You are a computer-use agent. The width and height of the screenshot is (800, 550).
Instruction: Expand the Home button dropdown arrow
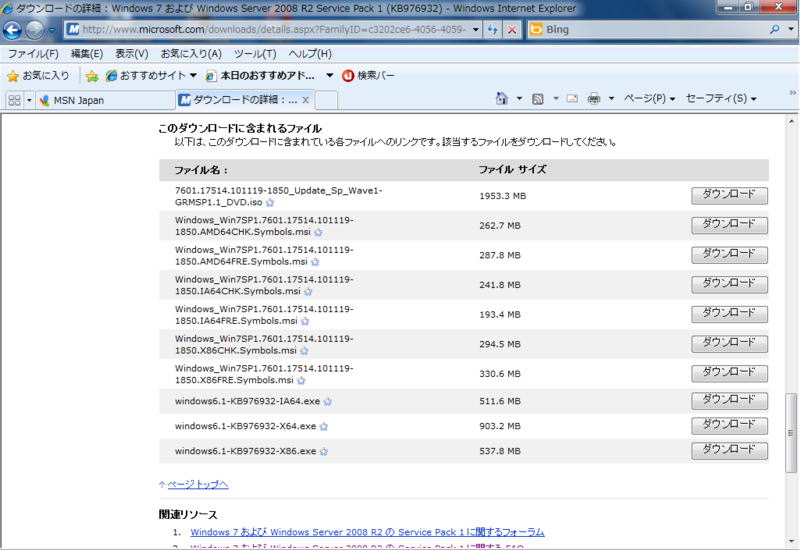coord(519,98)
